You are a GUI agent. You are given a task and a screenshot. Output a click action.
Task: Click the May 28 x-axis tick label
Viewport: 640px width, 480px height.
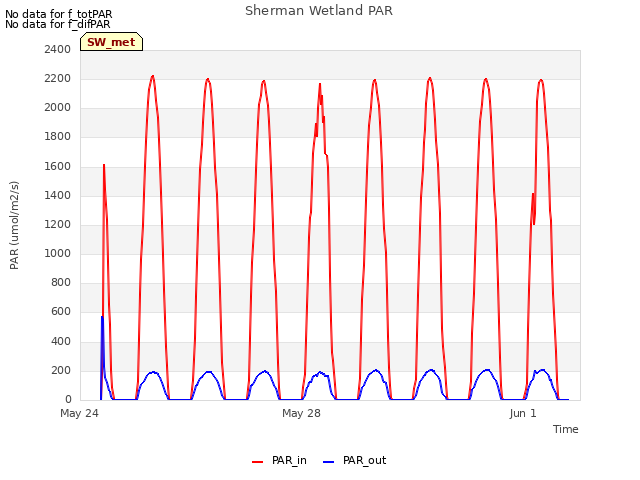(x=301, y=413)
